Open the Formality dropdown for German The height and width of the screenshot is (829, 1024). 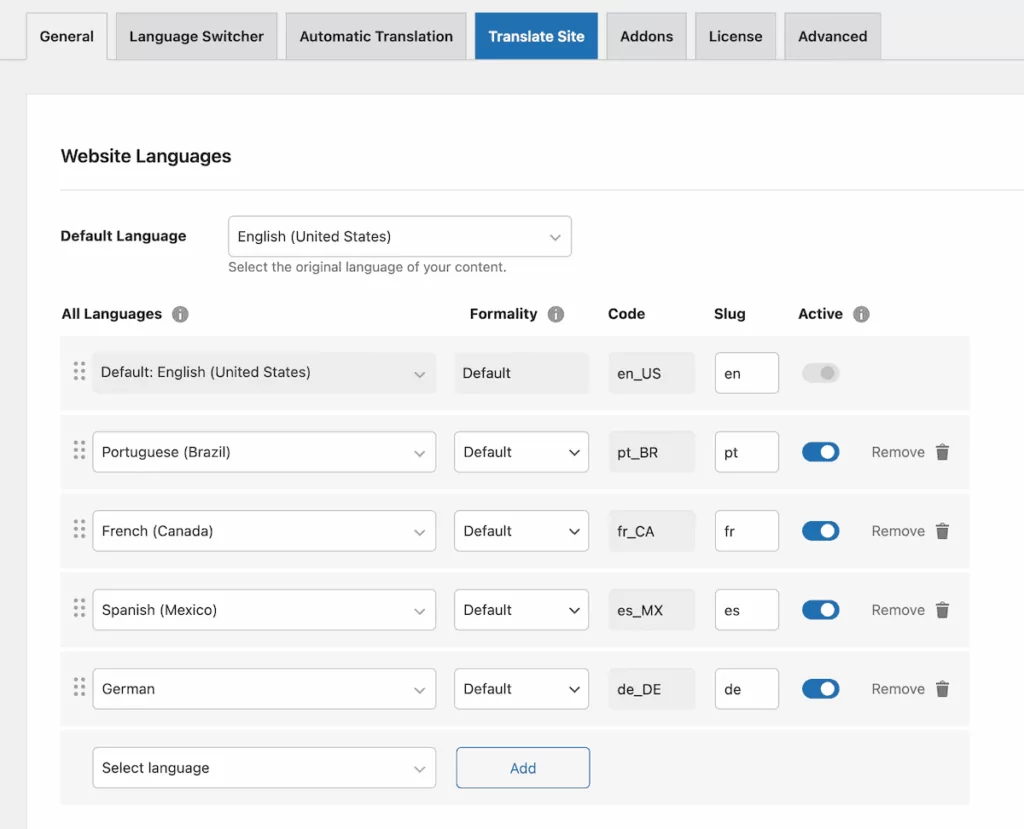[x=521, y=689]
